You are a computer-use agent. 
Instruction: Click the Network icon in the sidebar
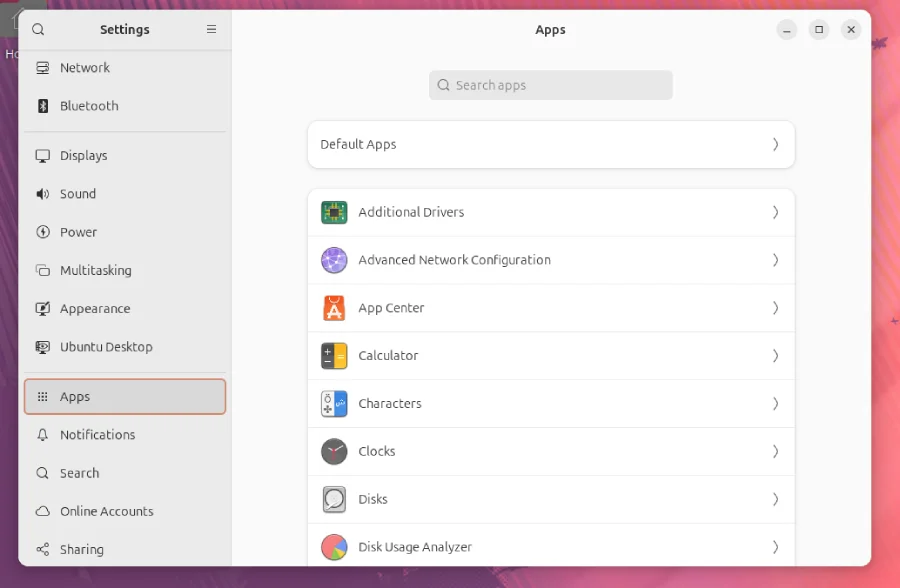tap(41, 68)
